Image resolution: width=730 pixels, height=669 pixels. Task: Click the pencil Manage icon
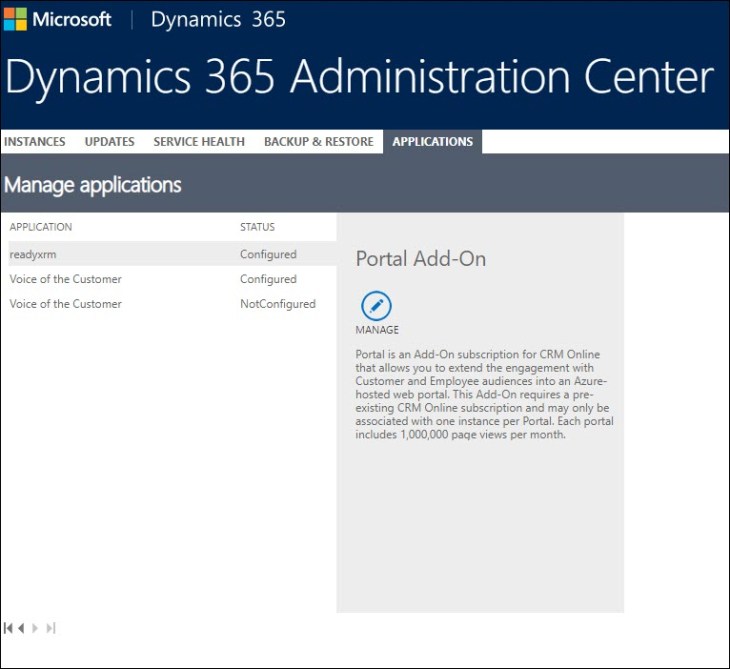(375, 306)
